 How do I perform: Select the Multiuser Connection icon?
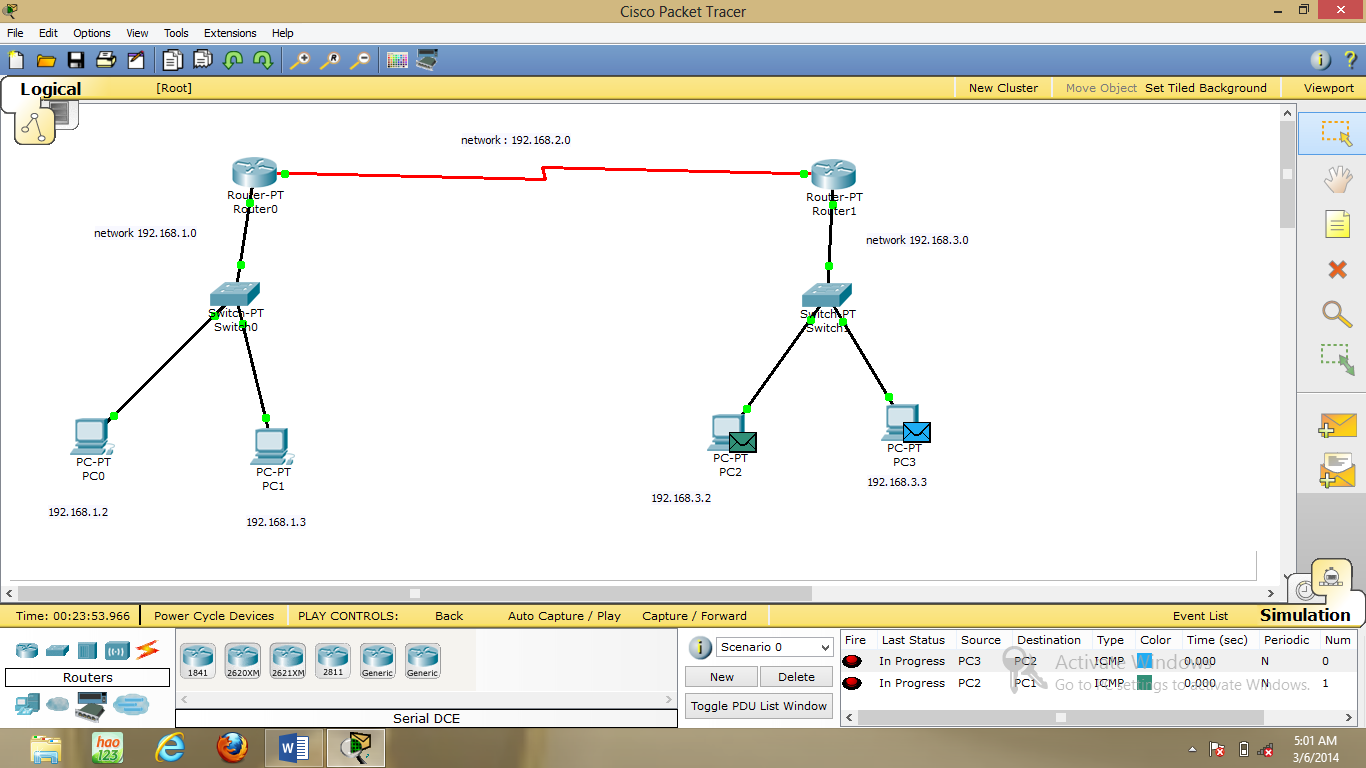click(131, 705)
